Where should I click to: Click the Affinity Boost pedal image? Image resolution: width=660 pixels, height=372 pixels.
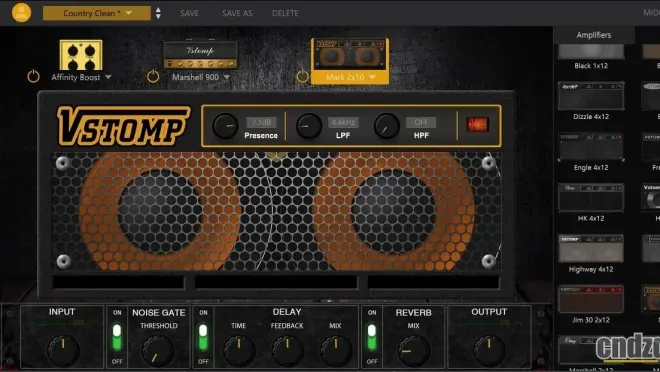81,55
